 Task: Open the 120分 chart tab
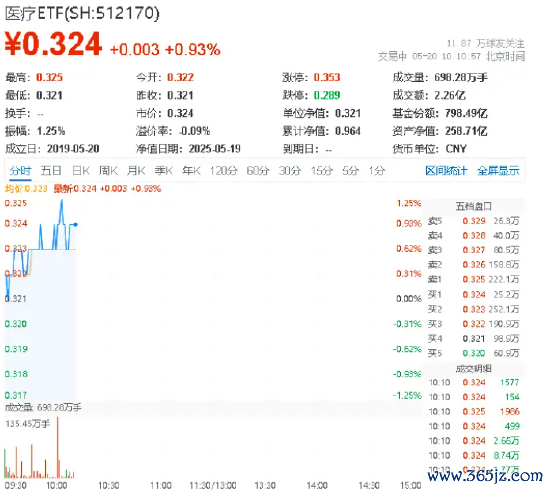[x=224, y=171]
